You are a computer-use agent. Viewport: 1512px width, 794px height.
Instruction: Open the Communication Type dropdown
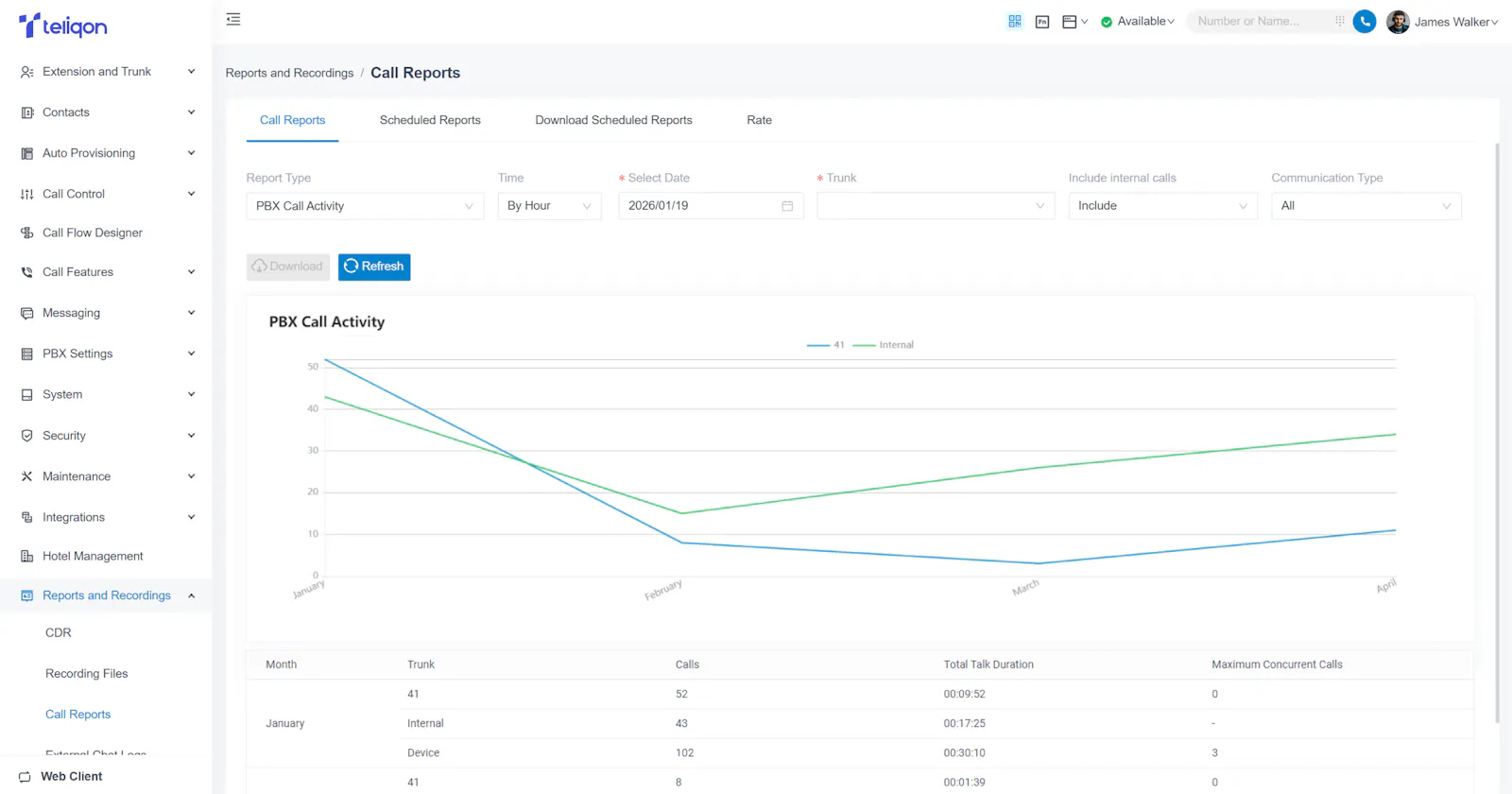[1366, 206]
